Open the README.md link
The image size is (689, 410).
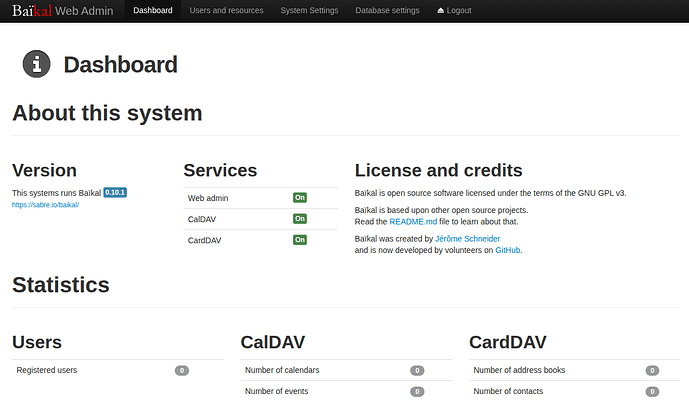tap(412, 221)
